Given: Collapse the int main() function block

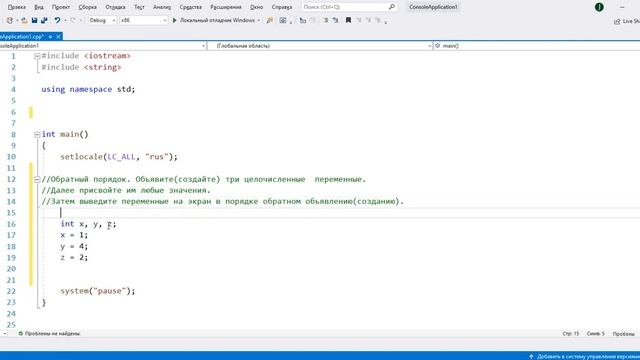Looking at the screenshot, I should 37,134.
